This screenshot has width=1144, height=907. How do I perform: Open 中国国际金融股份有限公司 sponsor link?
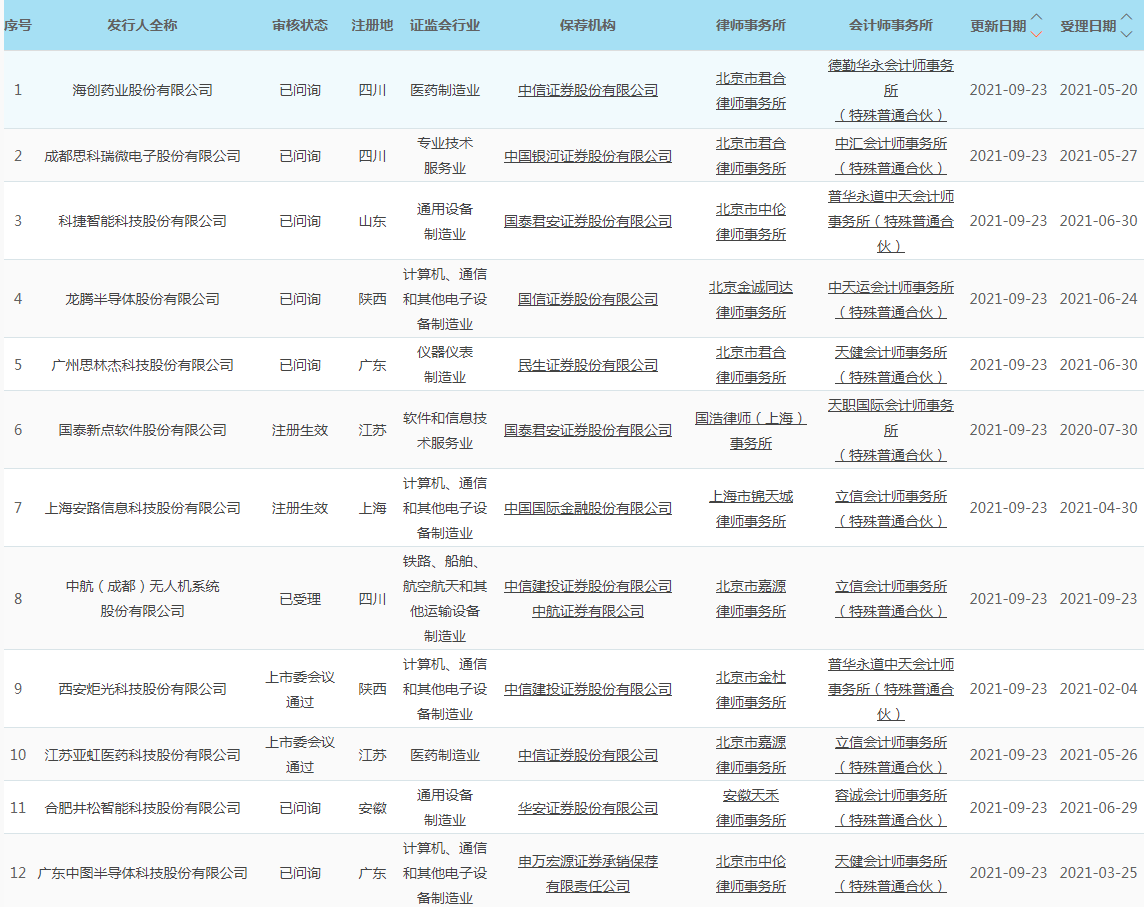coord(587,508)
